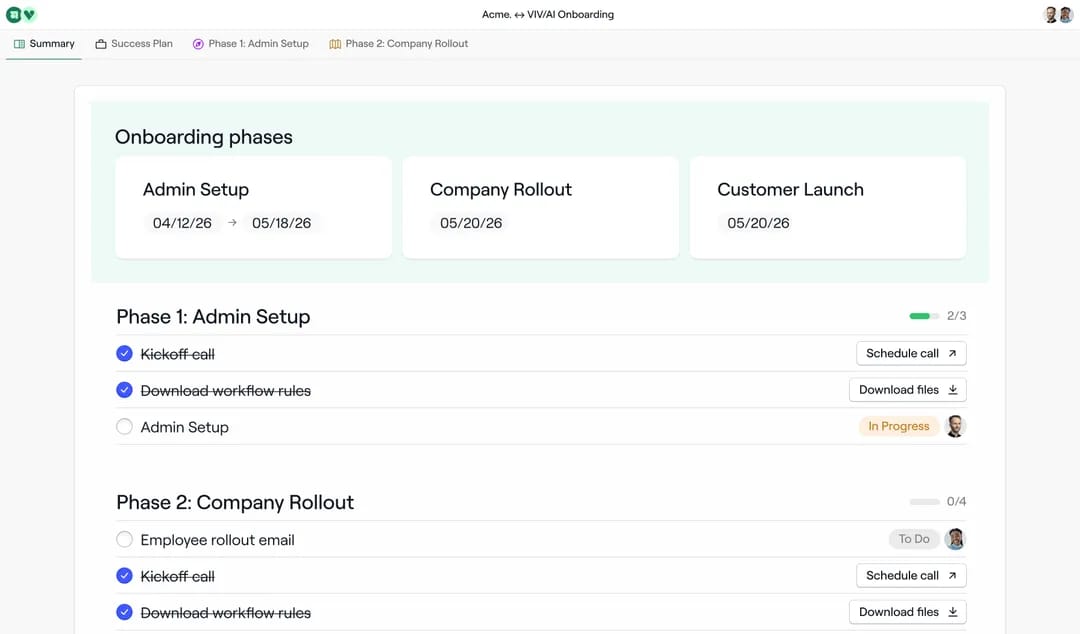Open user avatars in top right corner

[x=1058, y=14]
